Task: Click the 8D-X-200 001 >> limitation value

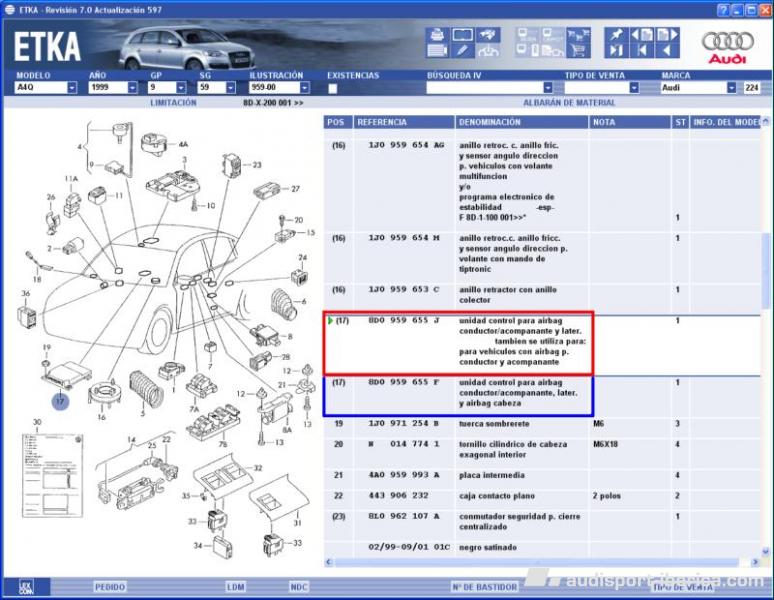Action: pos(273,103)
